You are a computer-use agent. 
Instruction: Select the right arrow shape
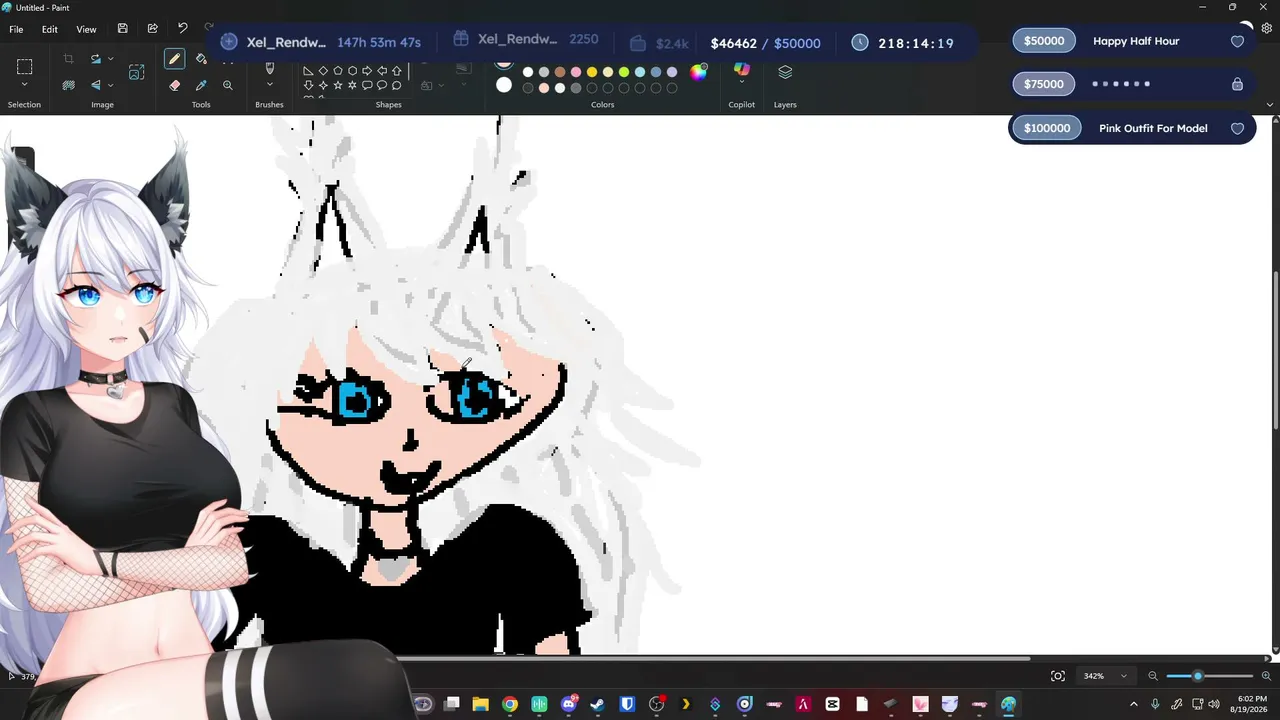tap(367, 71)
